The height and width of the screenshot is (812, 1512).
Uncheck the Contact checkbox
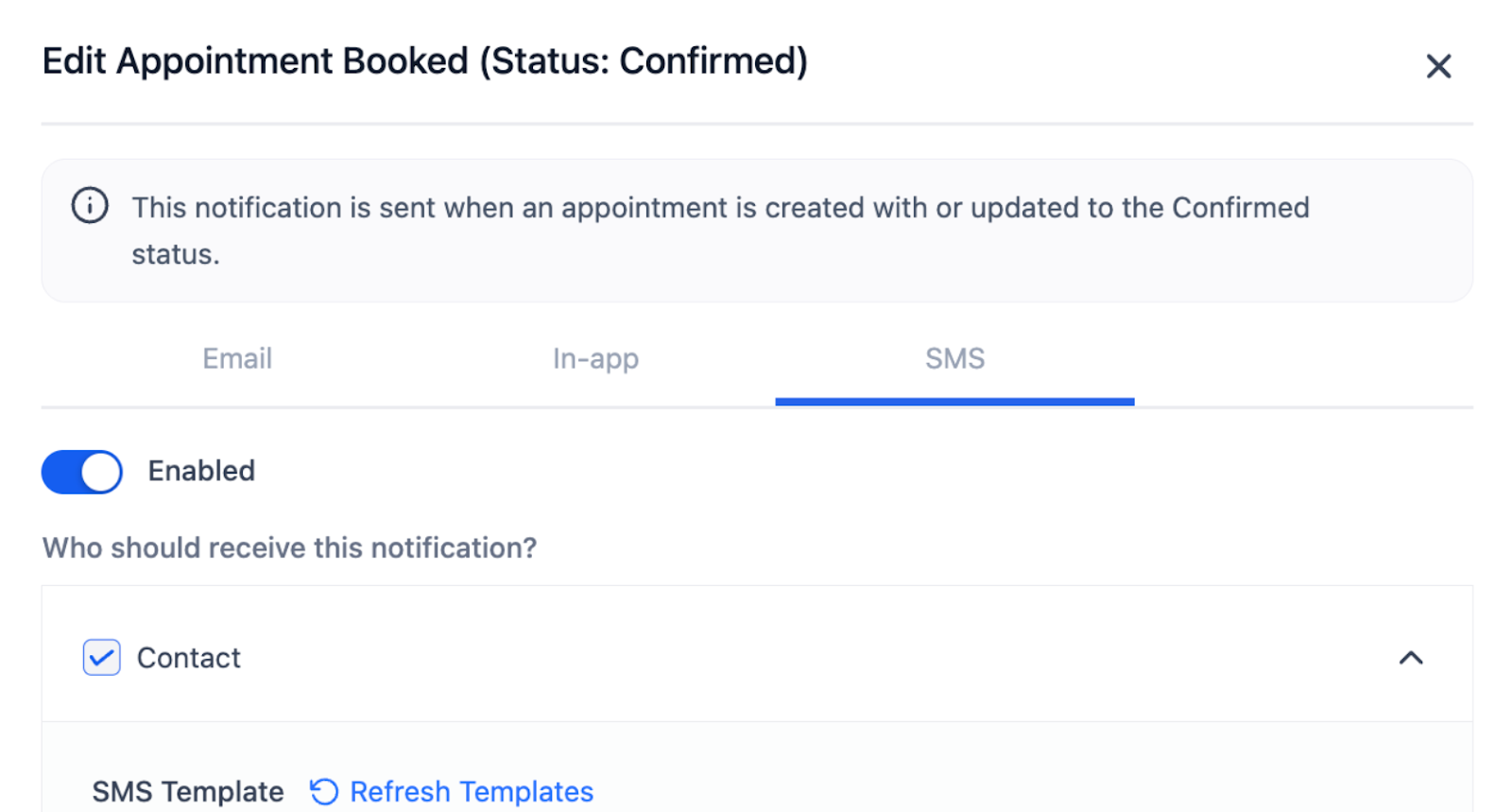tap(102, 658)
